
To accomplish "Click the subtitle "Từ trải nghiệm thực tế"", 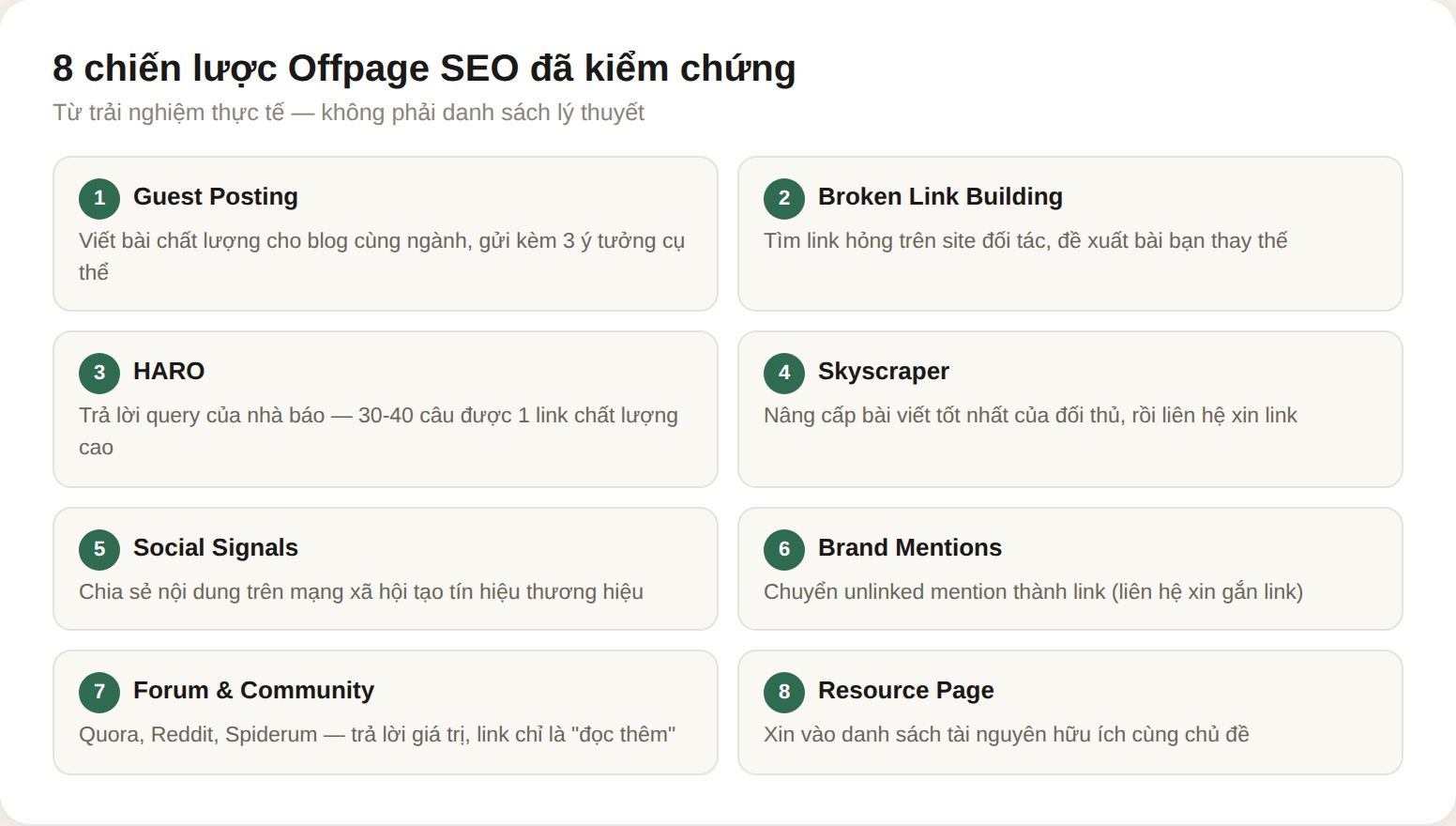I will [x=169, y=113].
